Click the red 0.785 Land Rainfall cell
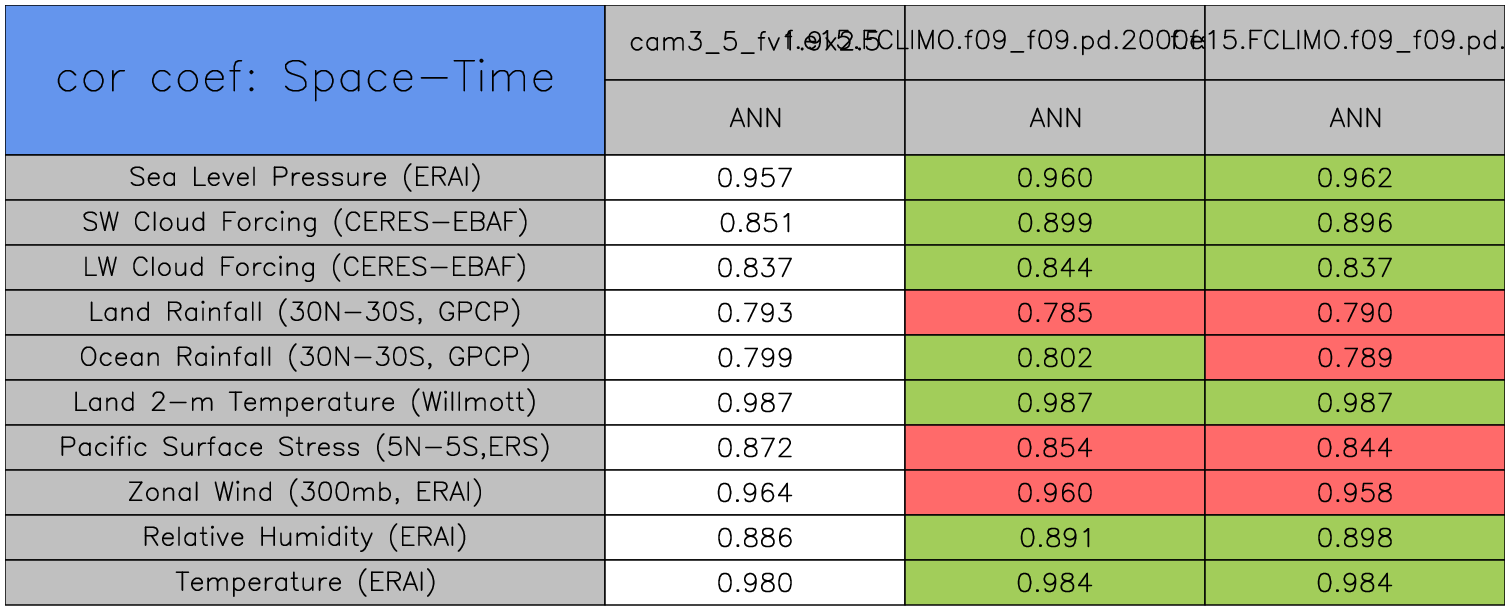Screen dimensions: 1510x611 pos(1055,313)
